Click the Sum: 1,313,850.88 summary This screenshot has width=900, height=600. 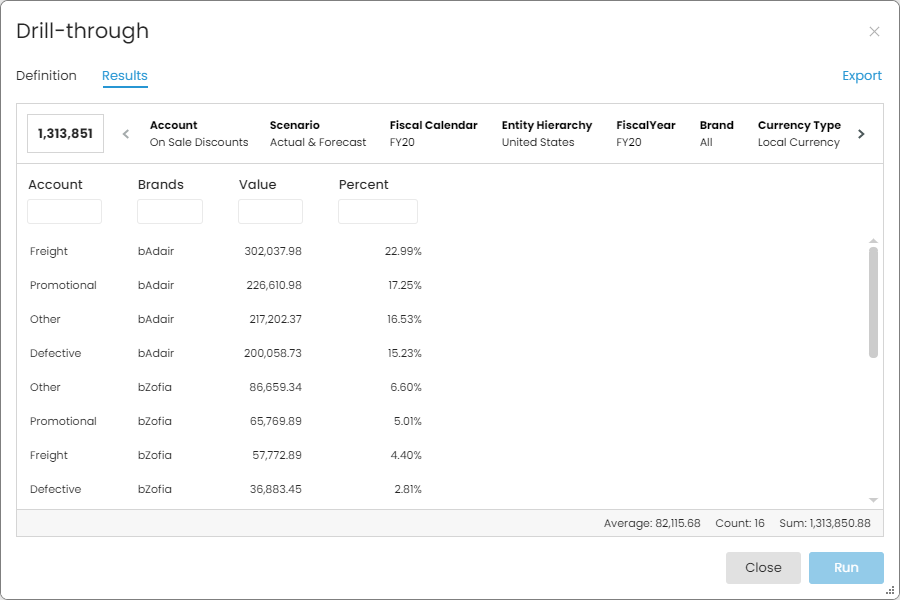coord(825,523)
